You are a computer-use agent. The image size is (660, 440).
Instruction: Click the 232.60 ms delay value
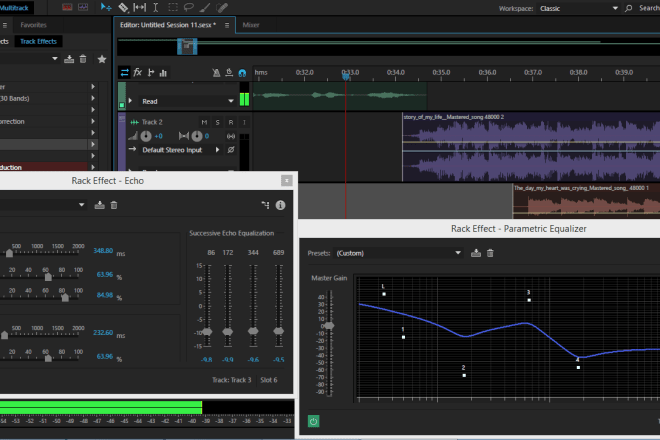103,333
